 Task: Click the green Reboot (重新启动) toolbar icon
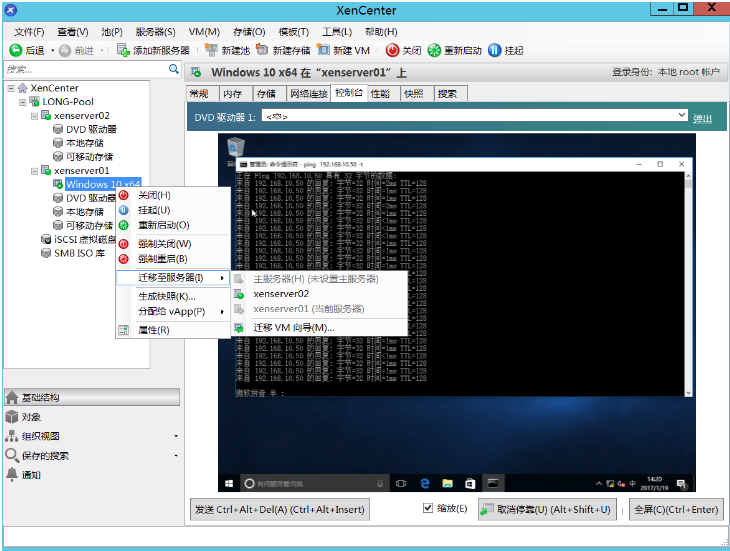click(x=434, y=50)
